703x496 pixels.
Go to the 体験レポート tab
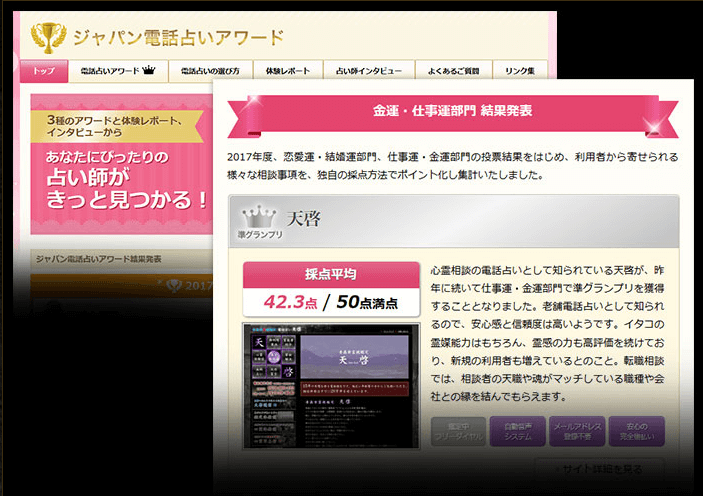tap(288, 71)
